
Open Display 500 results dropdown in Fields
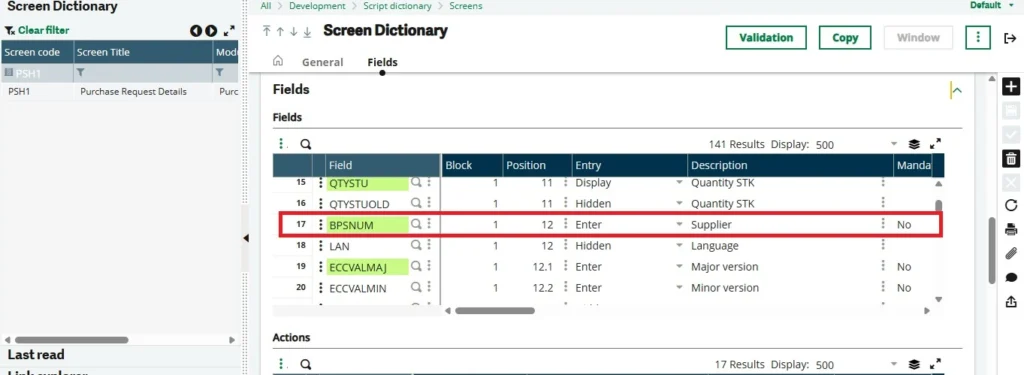[x=894, y=144]
